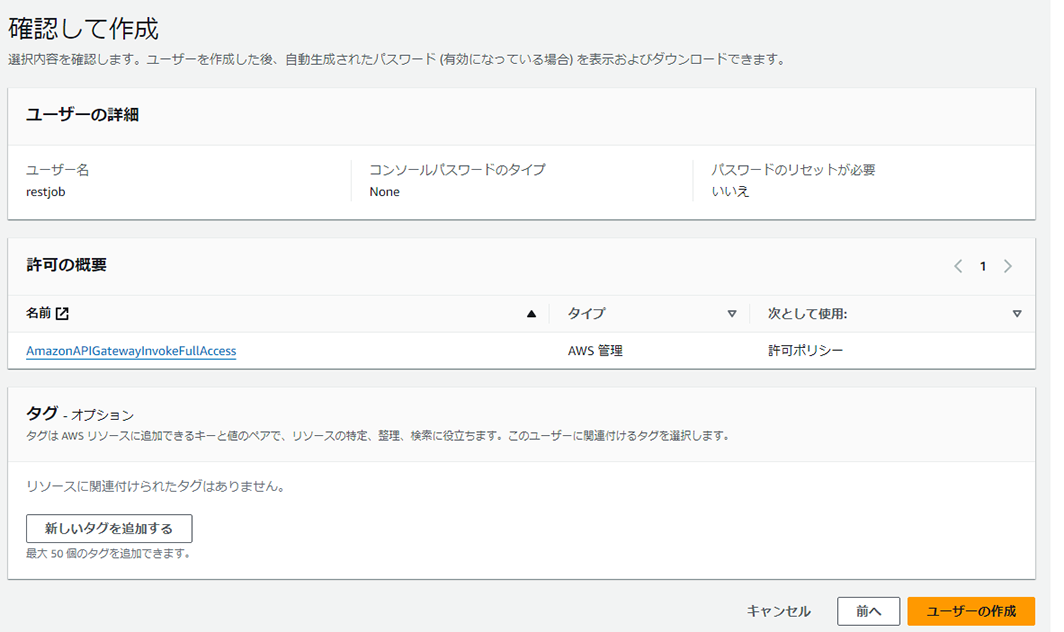Select the restjob user name value
The height and width of the screenshot is (632, 1064).
point(45,191)
